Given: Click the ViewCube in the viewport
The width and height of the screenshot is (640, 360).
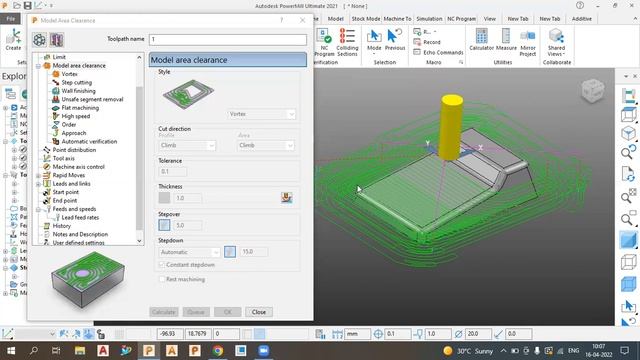Looking at the screenshot, I should click(x=592, y=90).
